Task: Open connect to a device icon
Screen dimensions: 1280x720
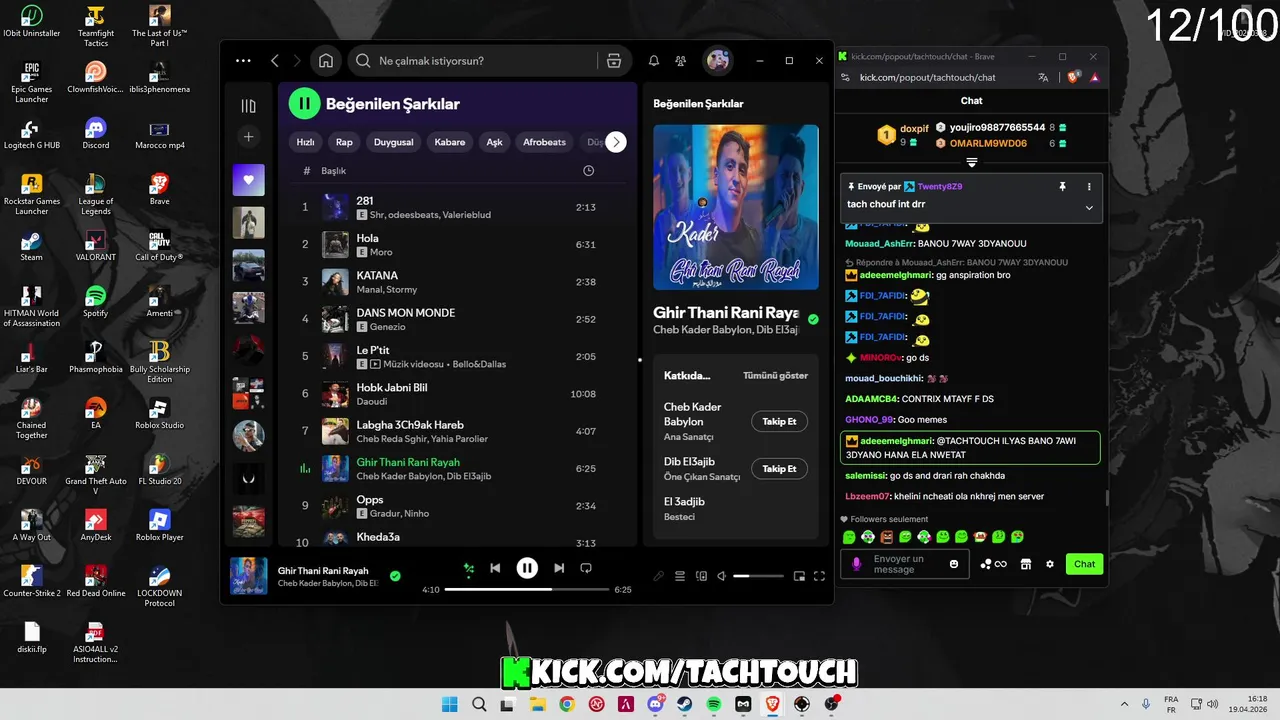Action: click(701, 576)
